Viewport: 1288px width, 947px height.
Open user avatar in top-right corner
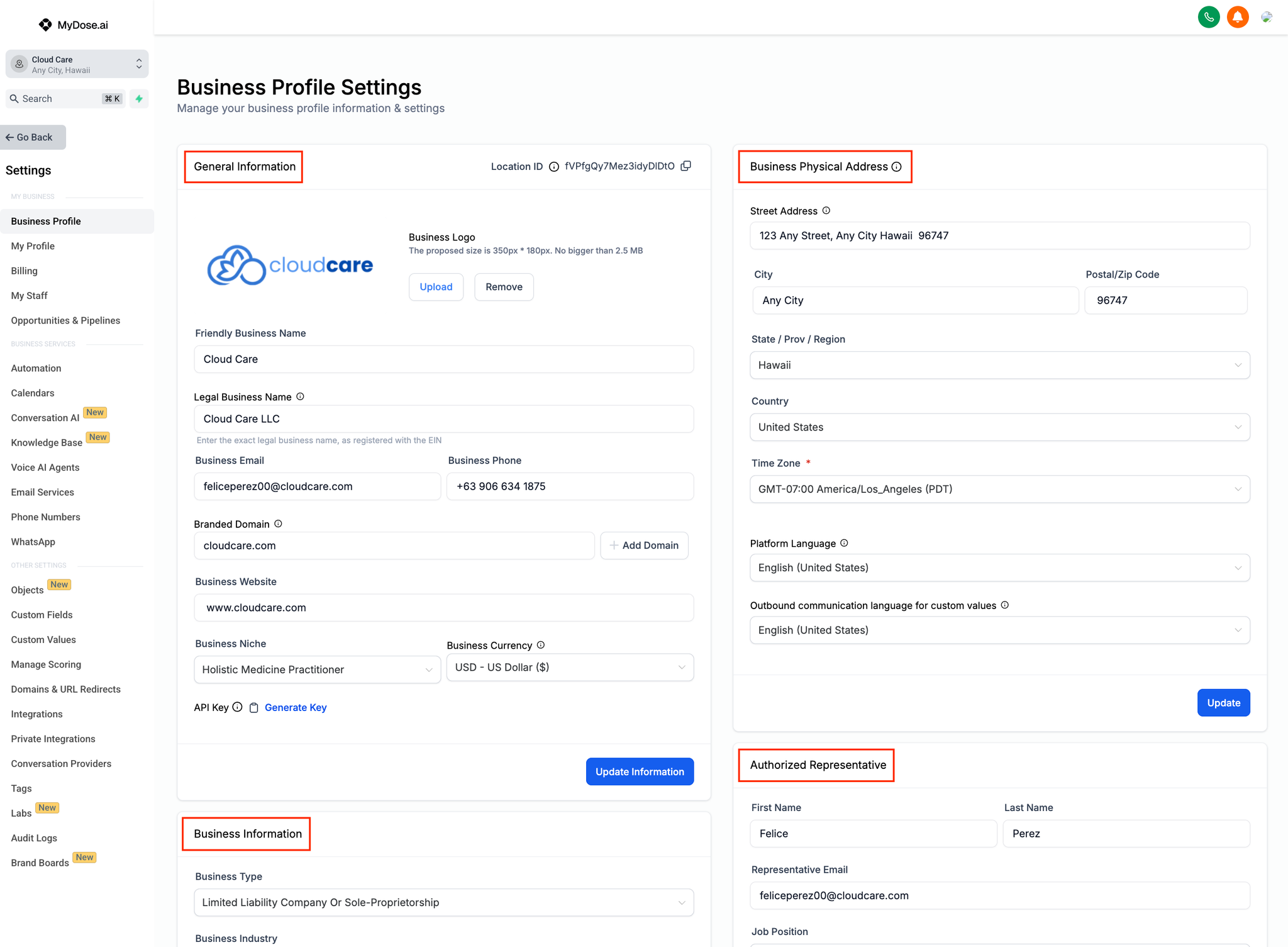[1267, 17]
